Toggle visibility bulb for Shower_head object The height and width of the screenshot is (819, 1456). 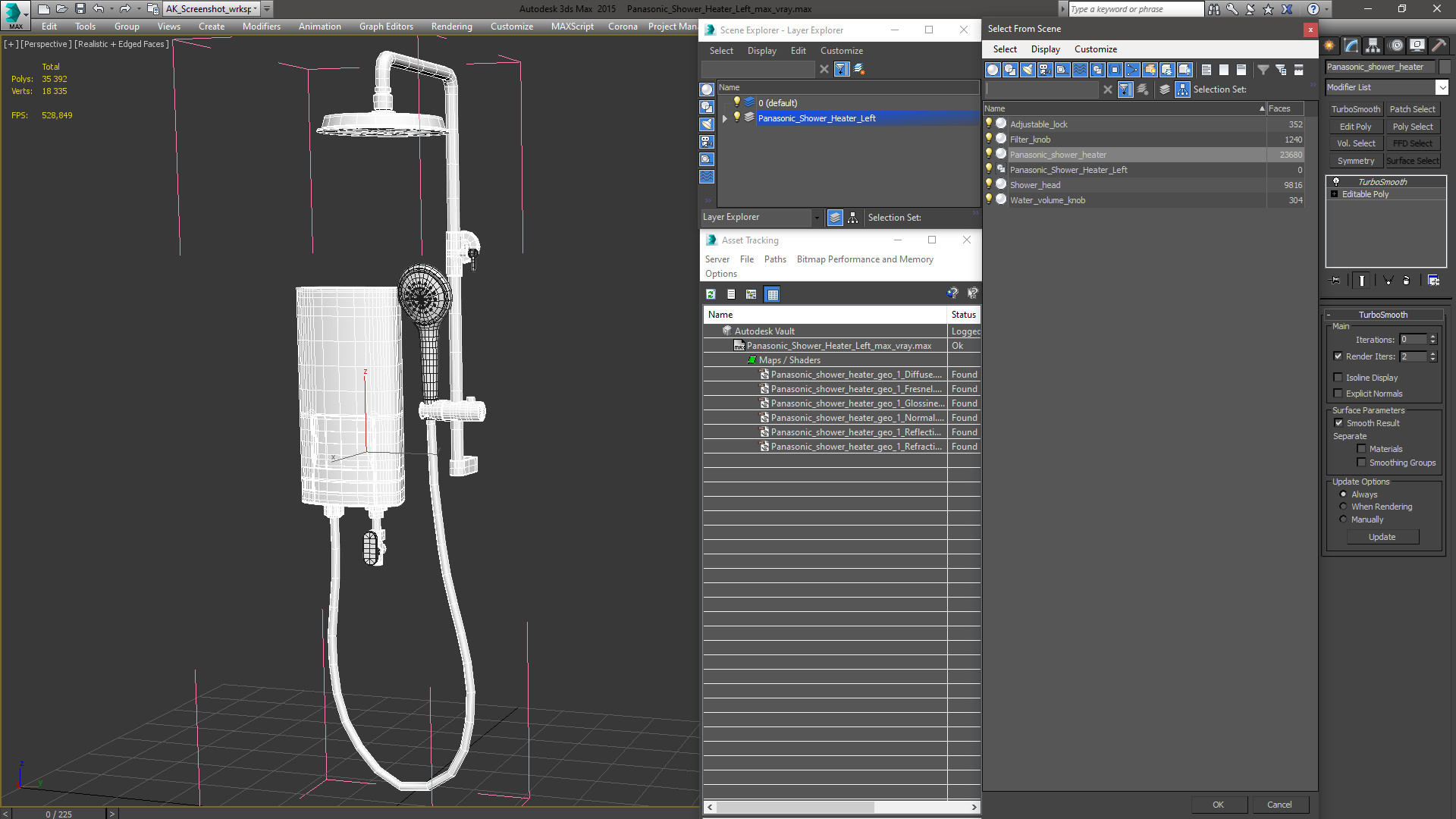coord(989,184)
